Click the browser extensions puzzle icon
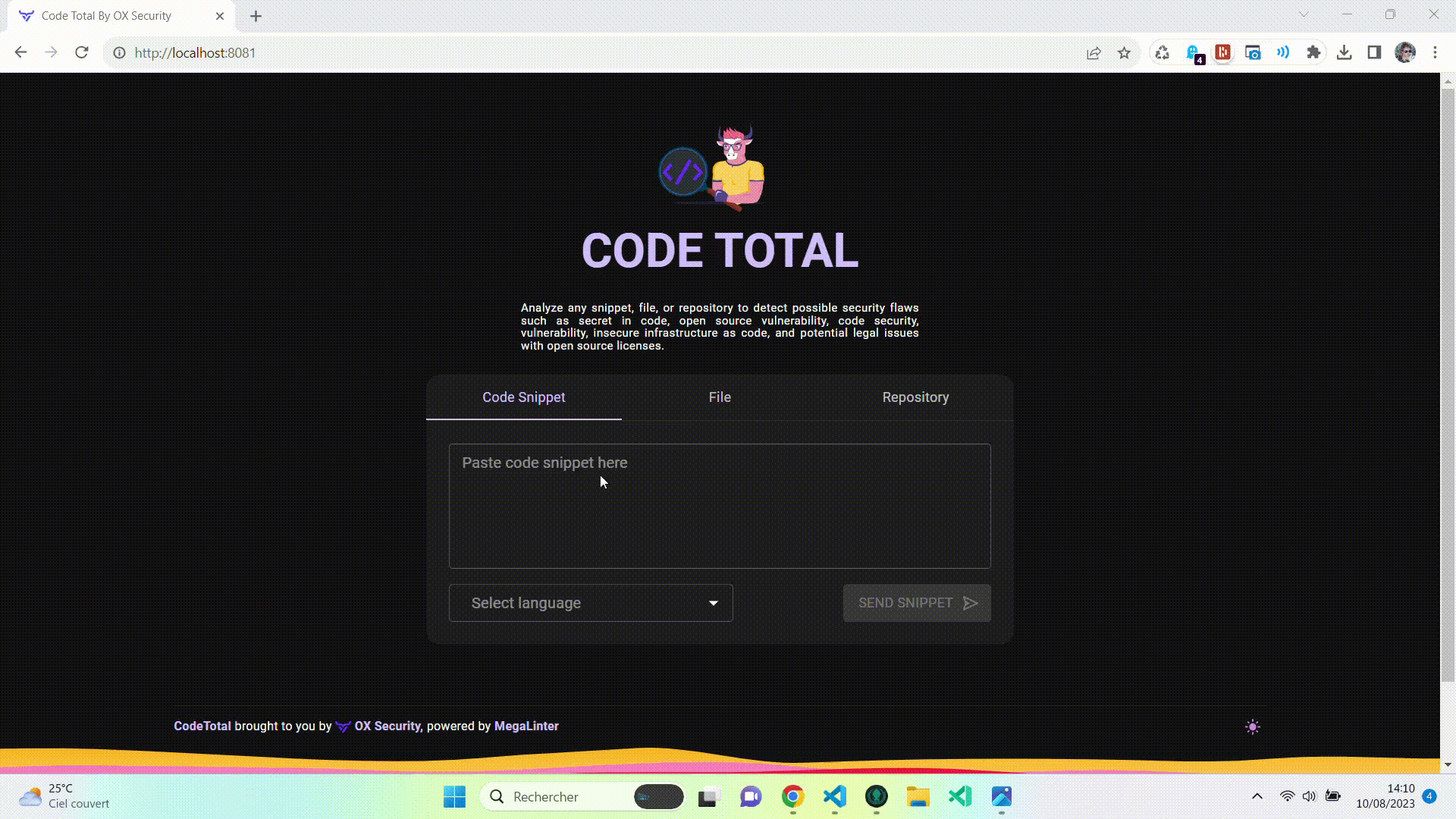The width and height of the screenshot is (1456, 819). pos(1314,52)
